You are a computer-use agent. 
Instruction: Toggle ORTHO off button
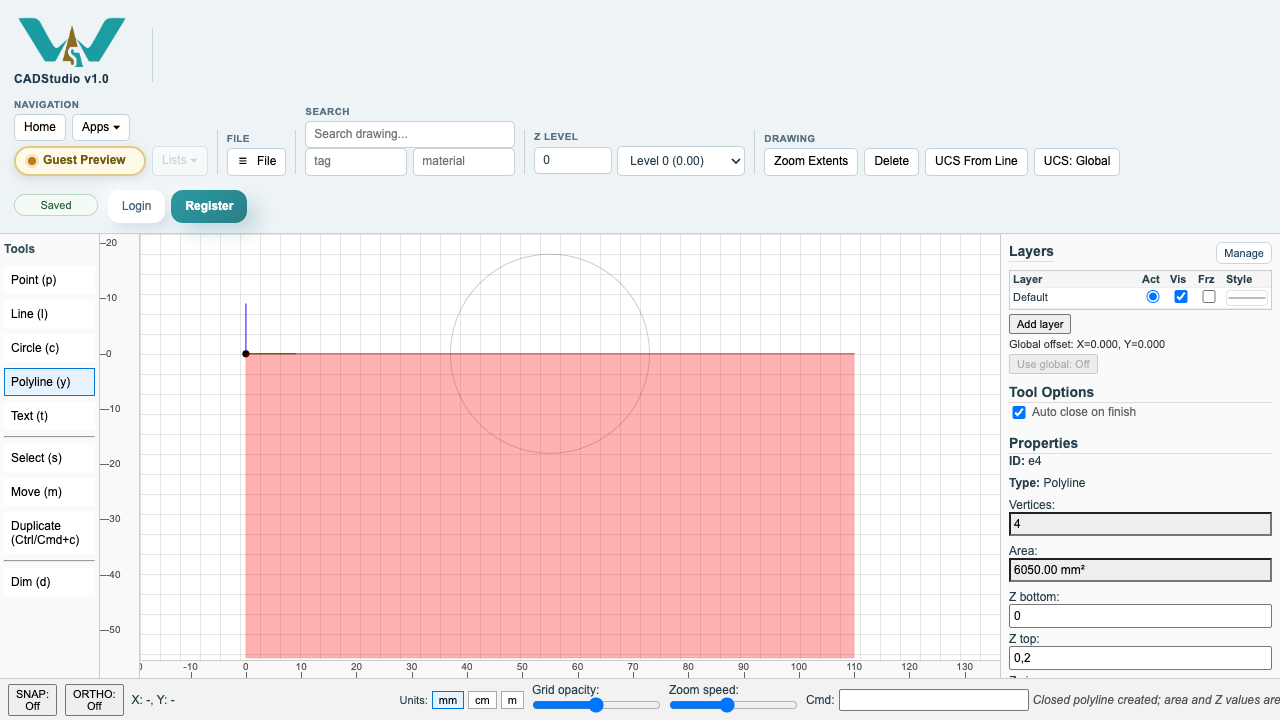94,700
